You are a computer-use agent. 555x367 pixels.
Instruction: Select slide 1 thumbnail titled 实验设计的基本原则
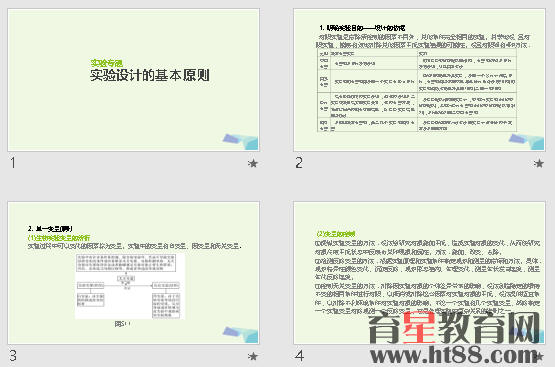(133, 80)
